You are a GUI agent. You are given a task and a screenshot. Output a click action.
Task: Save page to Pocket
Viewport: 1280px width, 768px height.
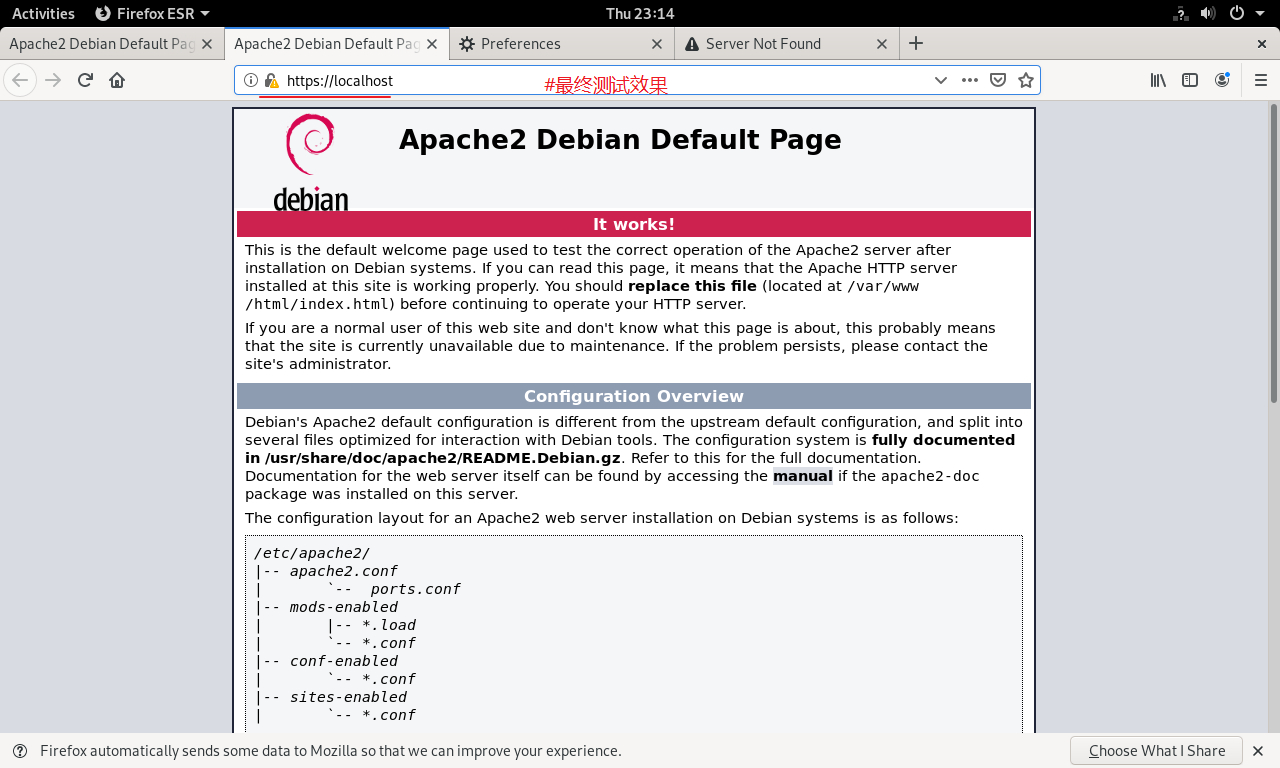pos(997,80)
